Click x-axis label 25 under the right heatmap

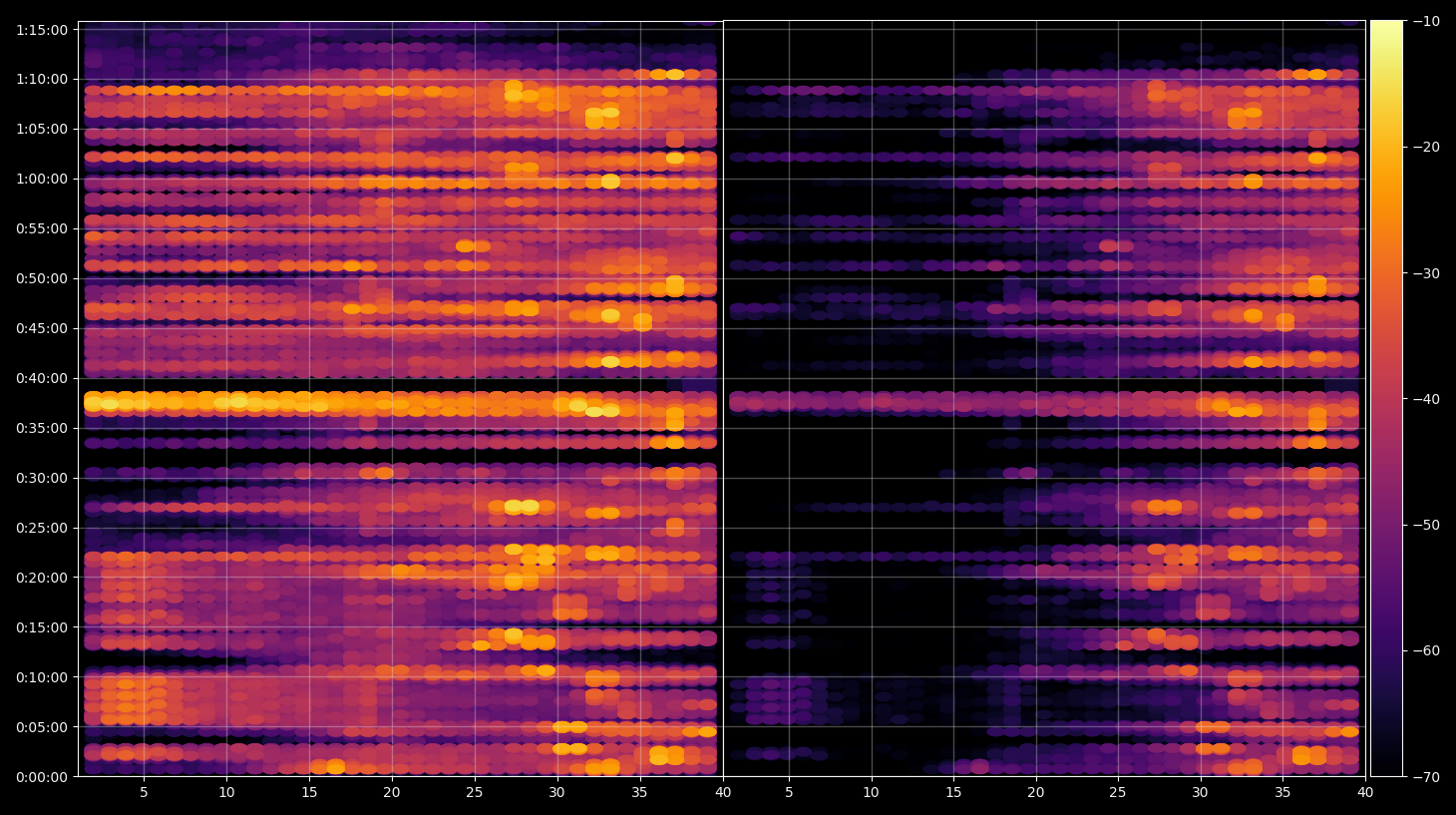tap(1118, 793)
